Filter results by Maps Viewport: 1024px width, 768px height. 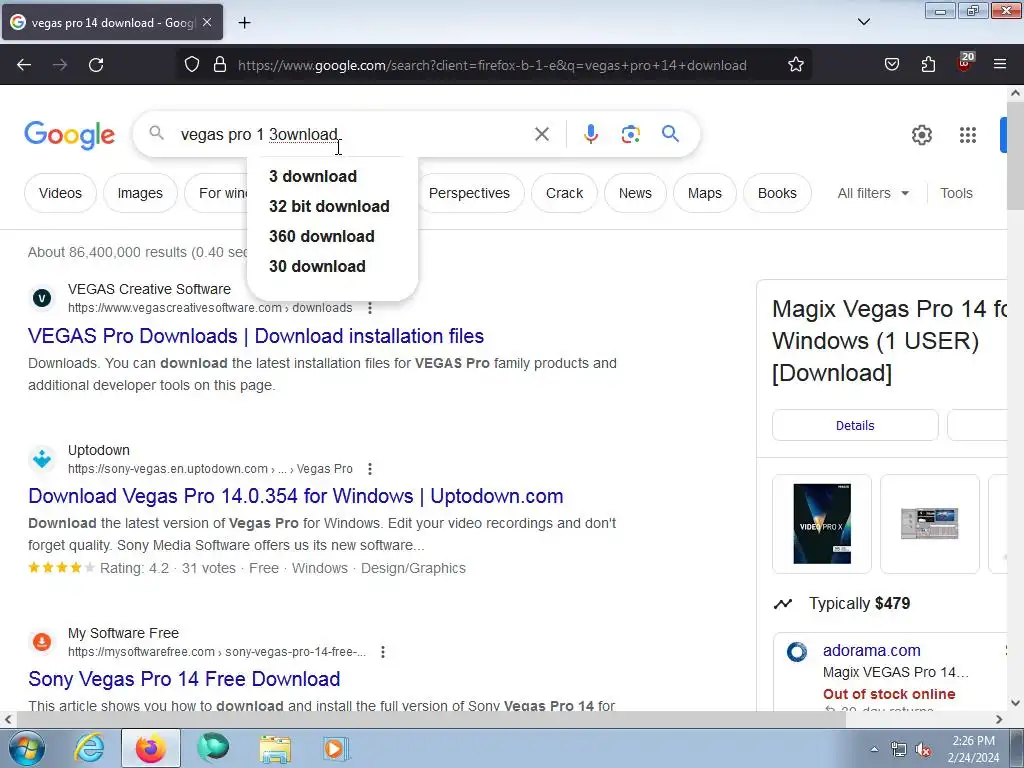[x=705, y=193]
